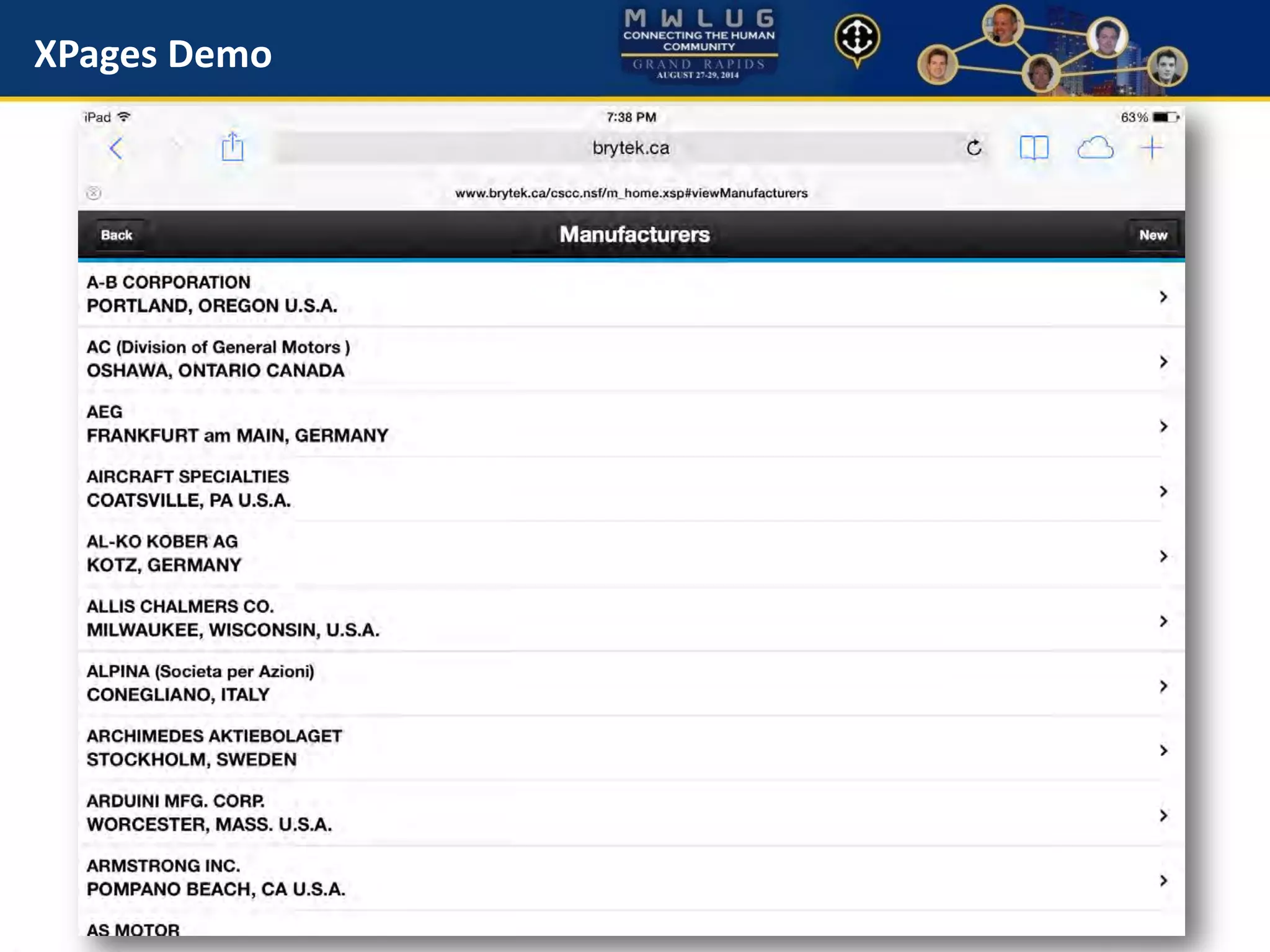The height and width of the screenshot is (952, 1270).
Task: Click the MWLUG Grand Rapids logo
Action: pyautogui.click(x=699, y=45)
